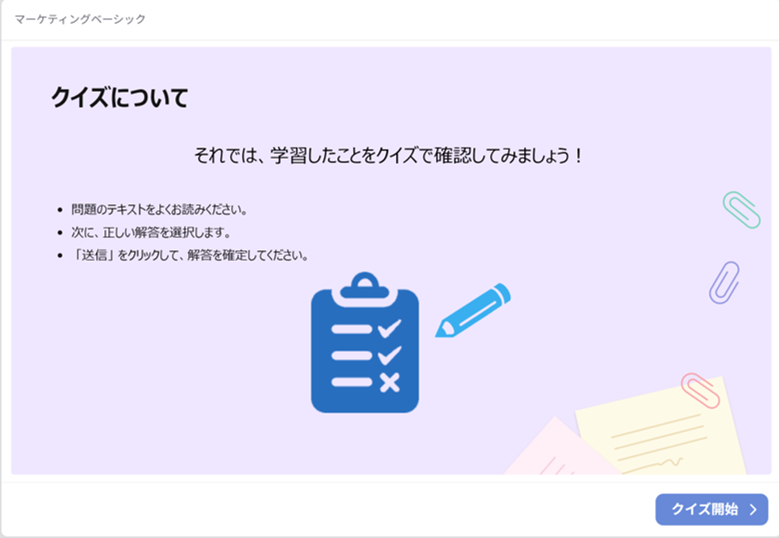Viewport: 779px width, 538px height.
Task: Click the pink paperclip icon
Action: tap(700, 390)
